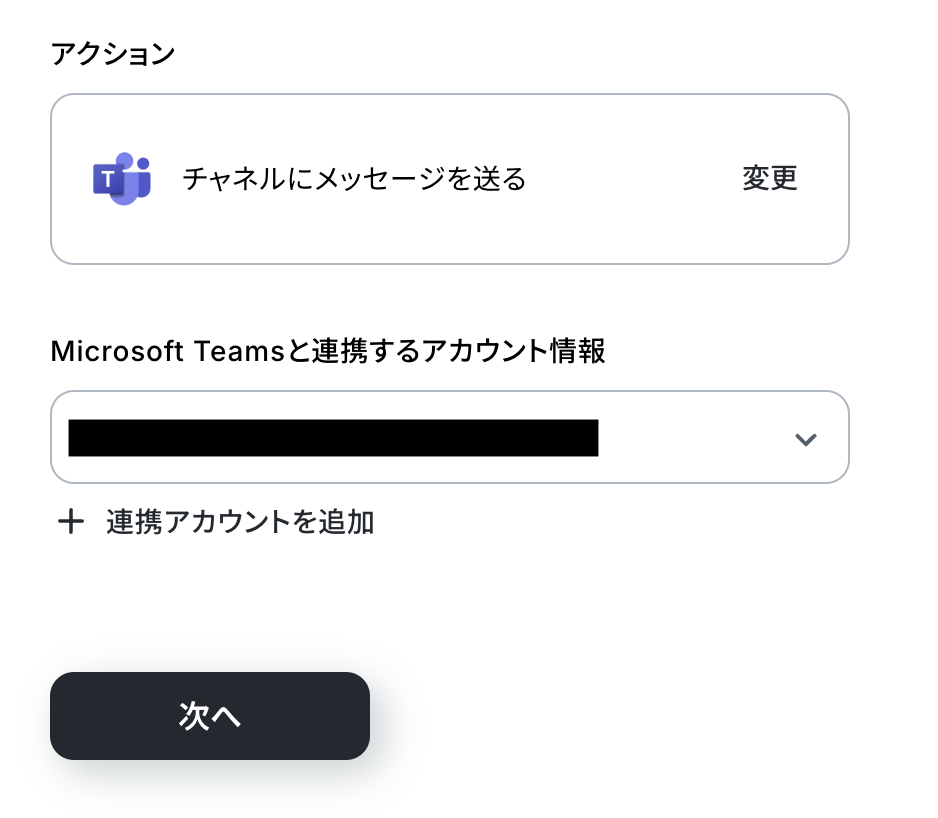Expand the account list with down arrow

click(x=805, y=439)
